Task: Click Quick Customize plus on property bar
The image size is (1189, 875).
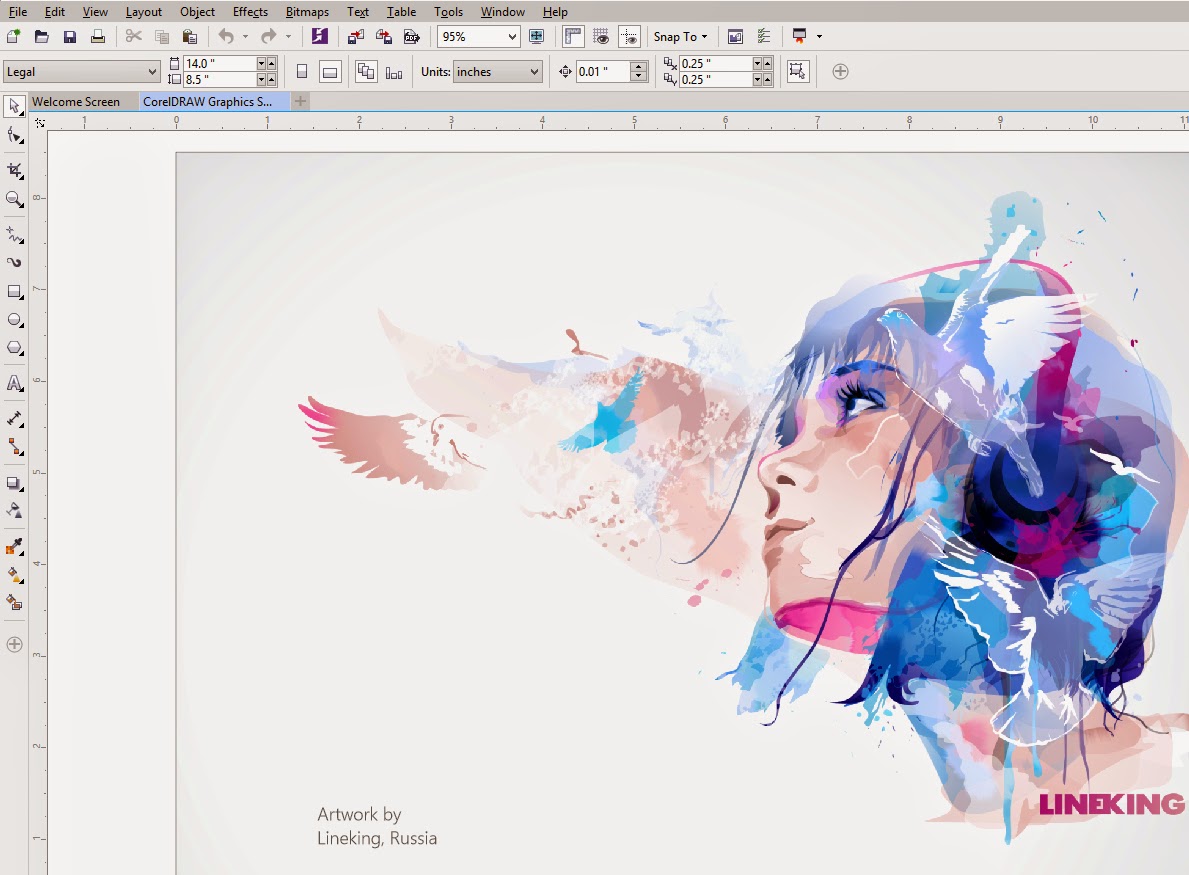Action: (x=840, y=71)
